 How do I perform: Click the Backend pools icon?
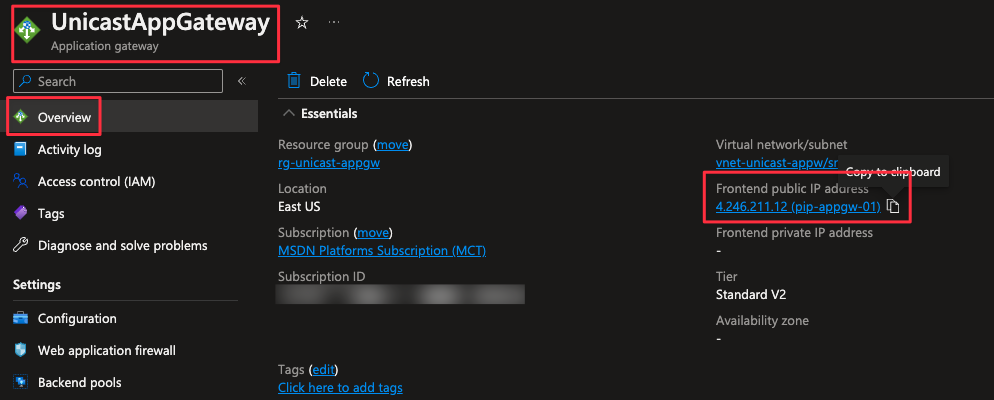pyautogui.click(x=20, y=383)
